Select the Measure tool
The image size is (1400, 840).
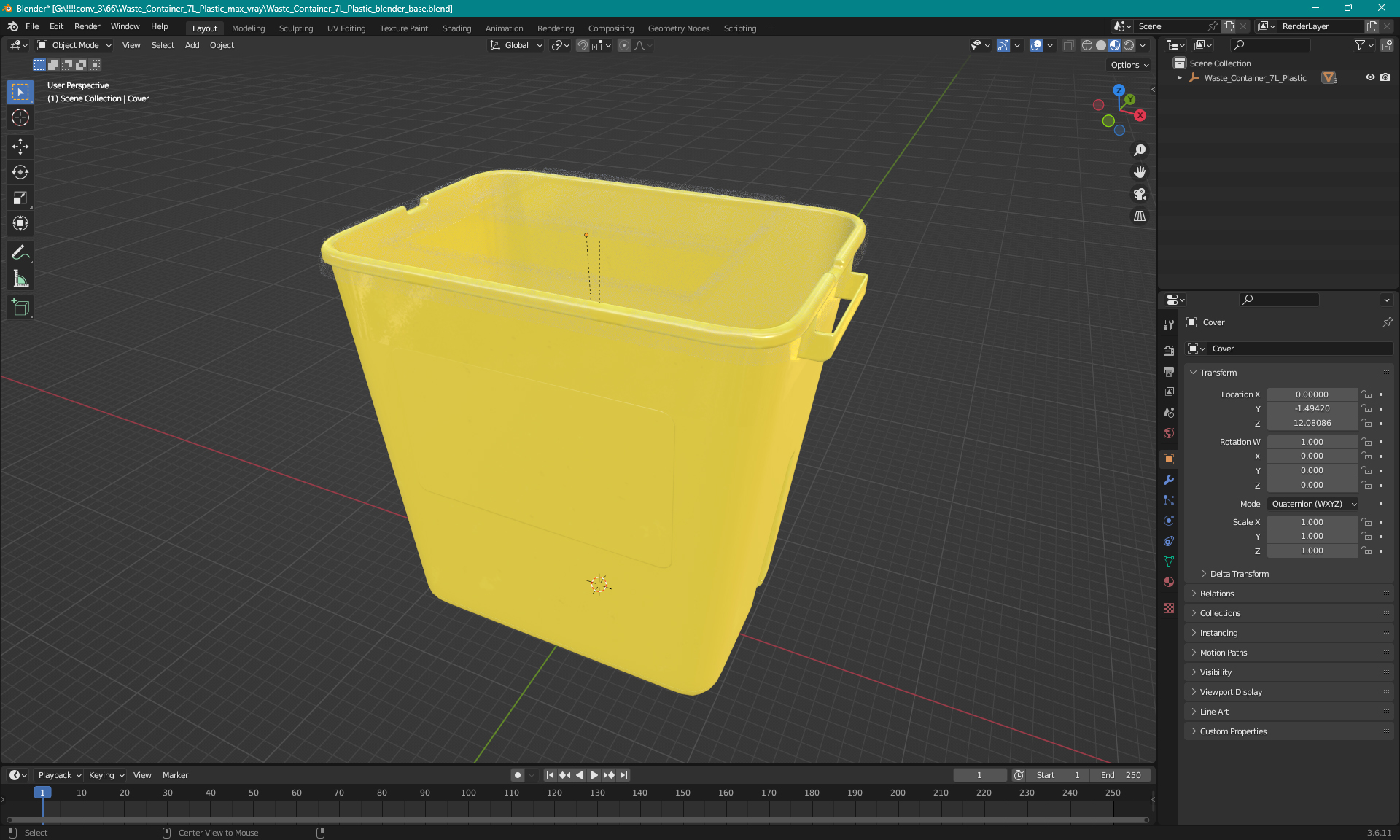click(20, 279)
